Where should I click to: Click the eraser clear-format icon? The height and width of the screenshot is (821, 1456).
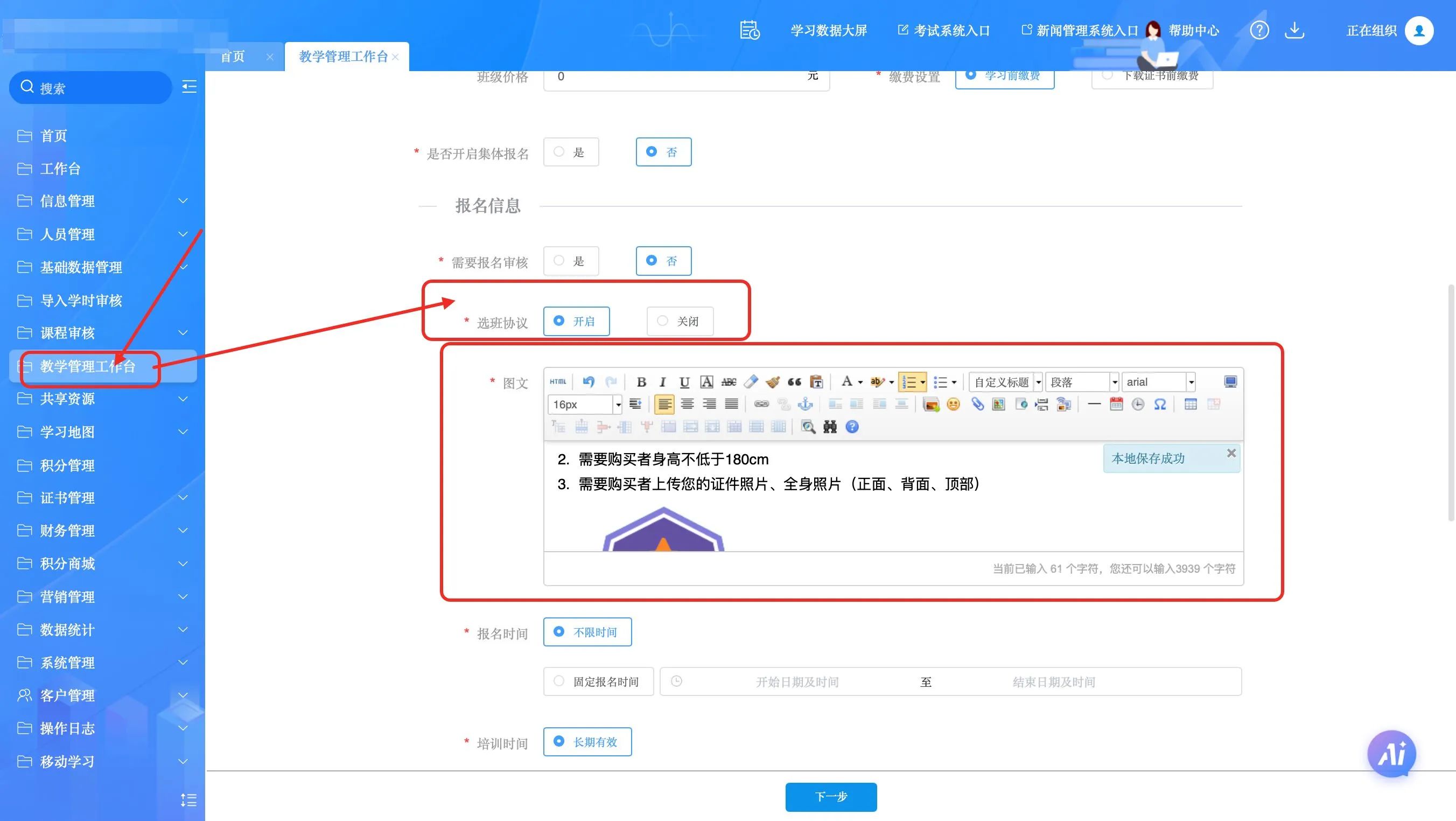point(751,381)
